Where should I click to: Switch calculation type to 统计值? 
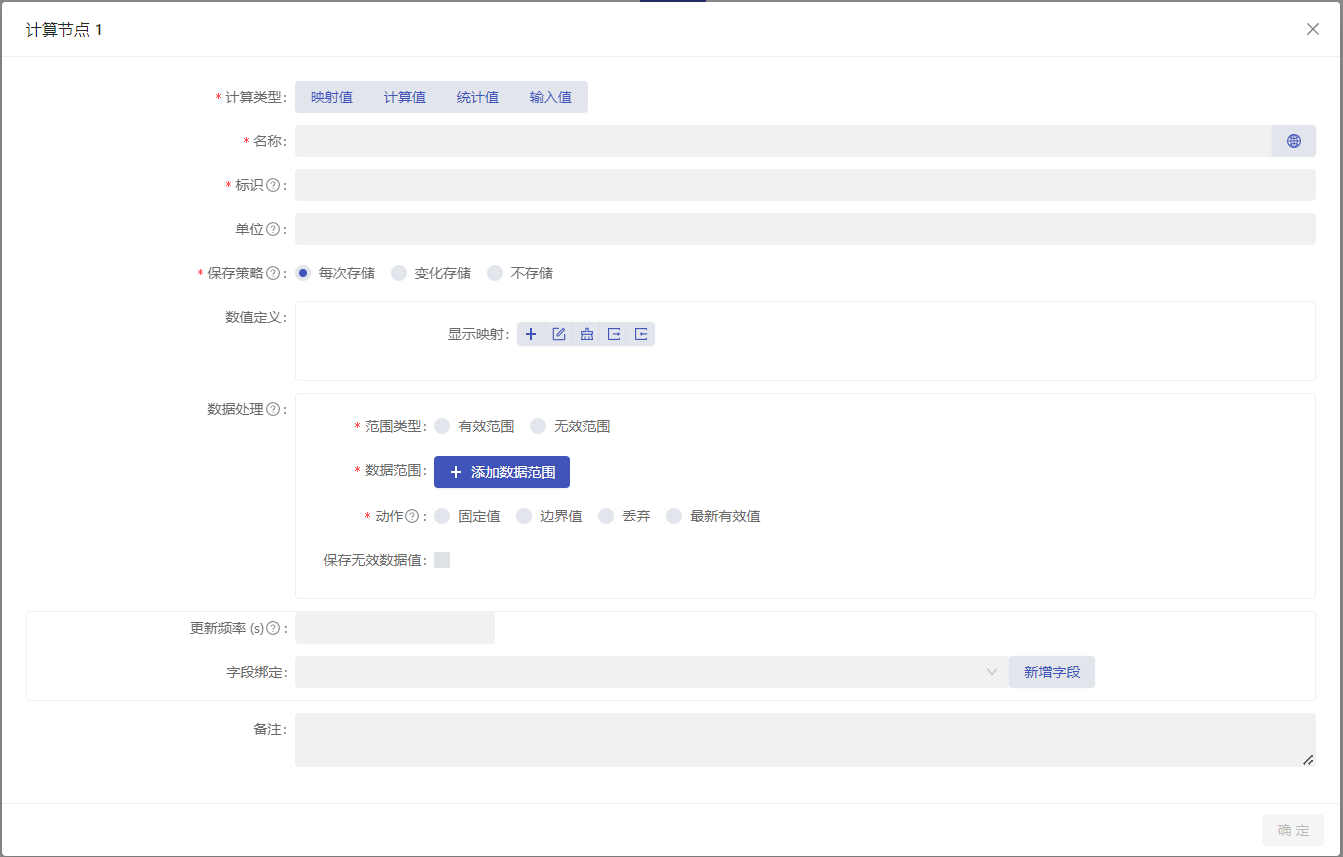(x=478, y=97)
